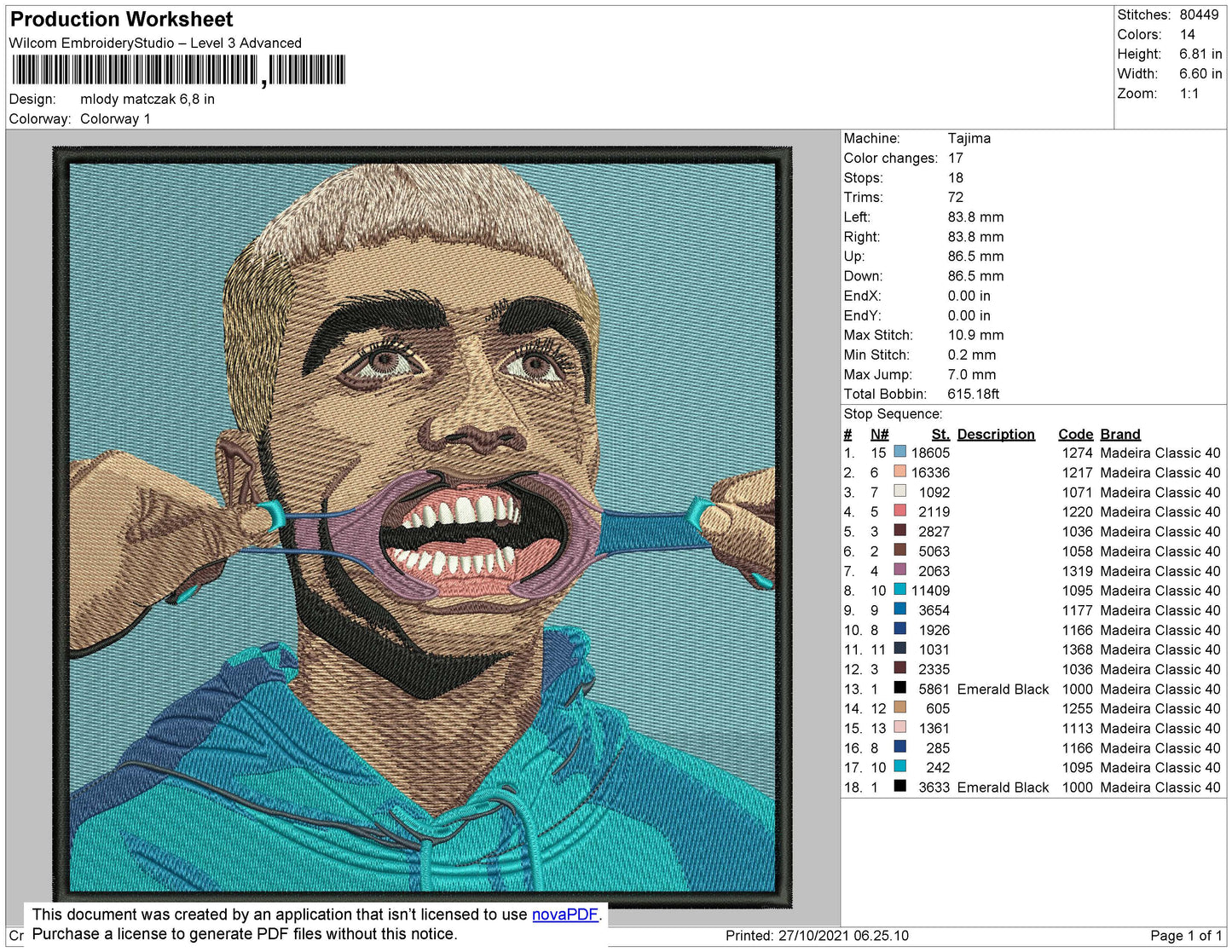
Task: Click the 'Production Worksheet' heading
Action: (121, 20)
